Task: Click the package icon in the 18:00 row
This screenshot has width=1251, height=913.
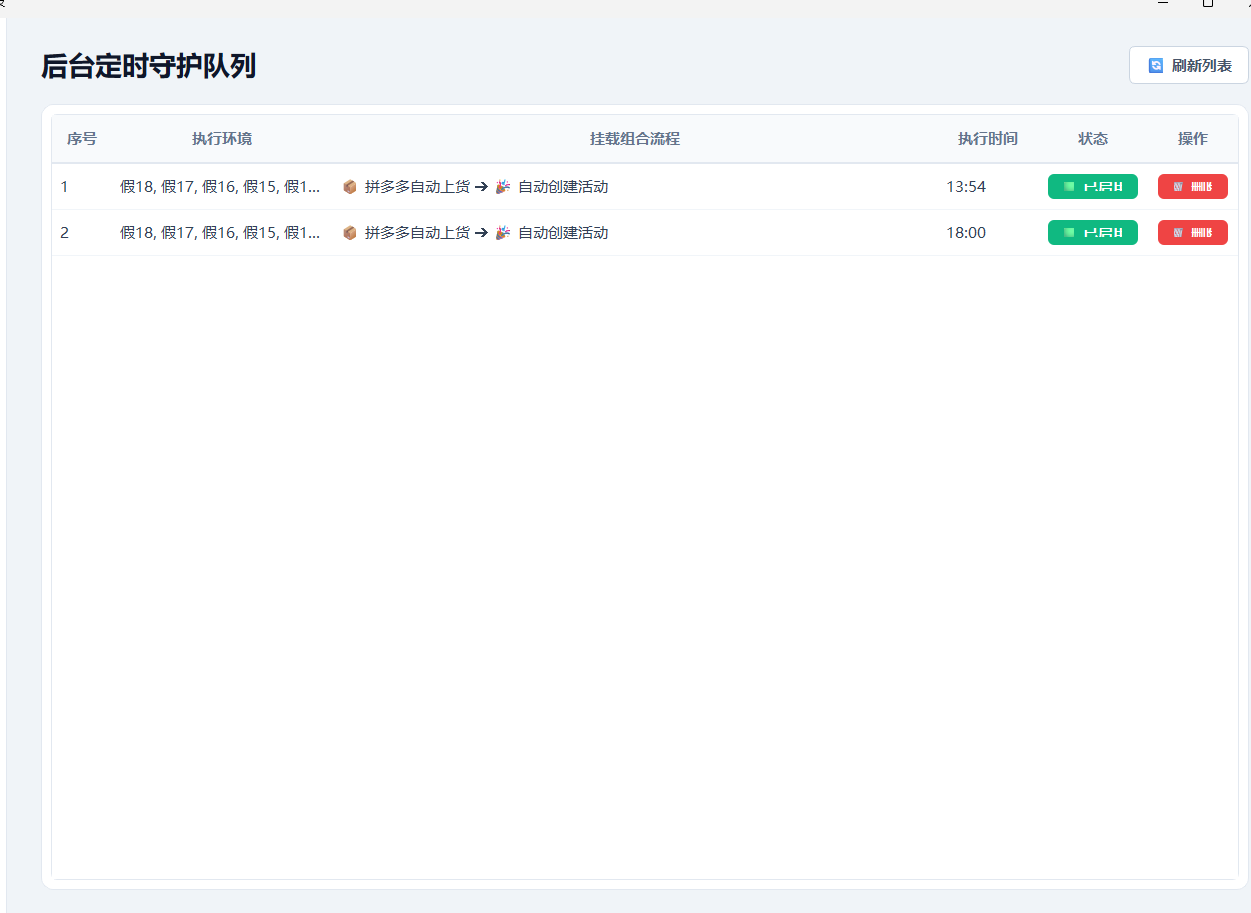Action: pyautogui.click(x=349, y=233)
